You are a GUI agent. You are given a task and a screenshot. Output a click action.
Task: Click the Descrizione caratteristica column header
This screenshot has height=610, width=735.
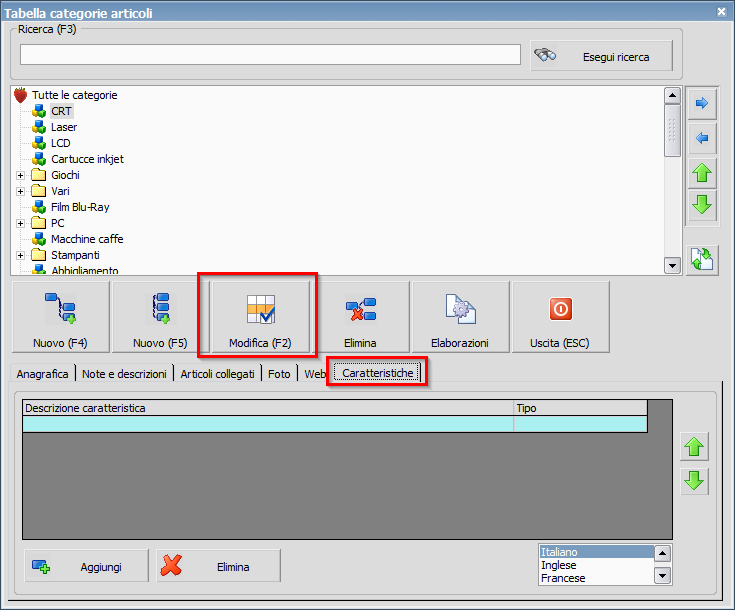click(x=268, y=408)
